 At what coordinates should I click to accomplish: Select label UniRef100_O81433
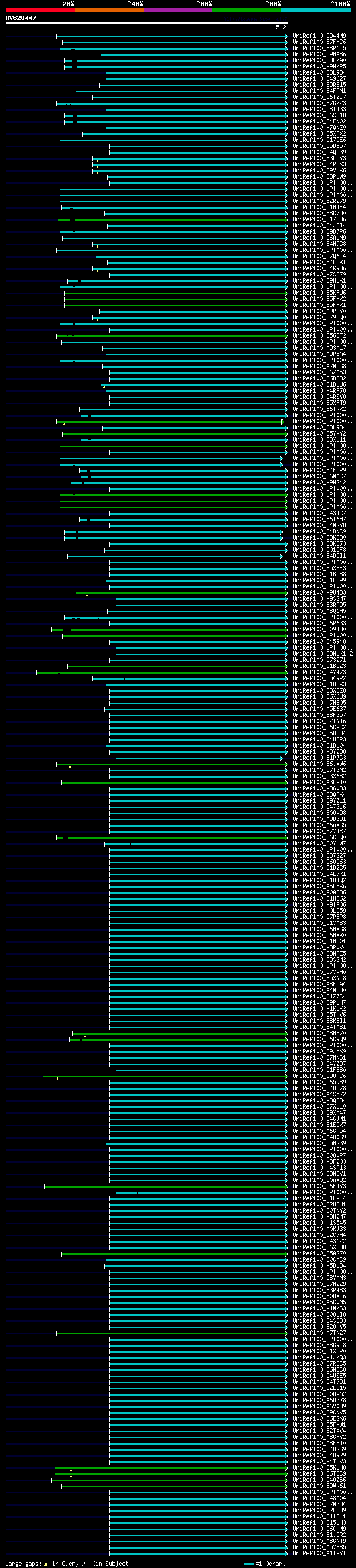[x=319, y=110]
